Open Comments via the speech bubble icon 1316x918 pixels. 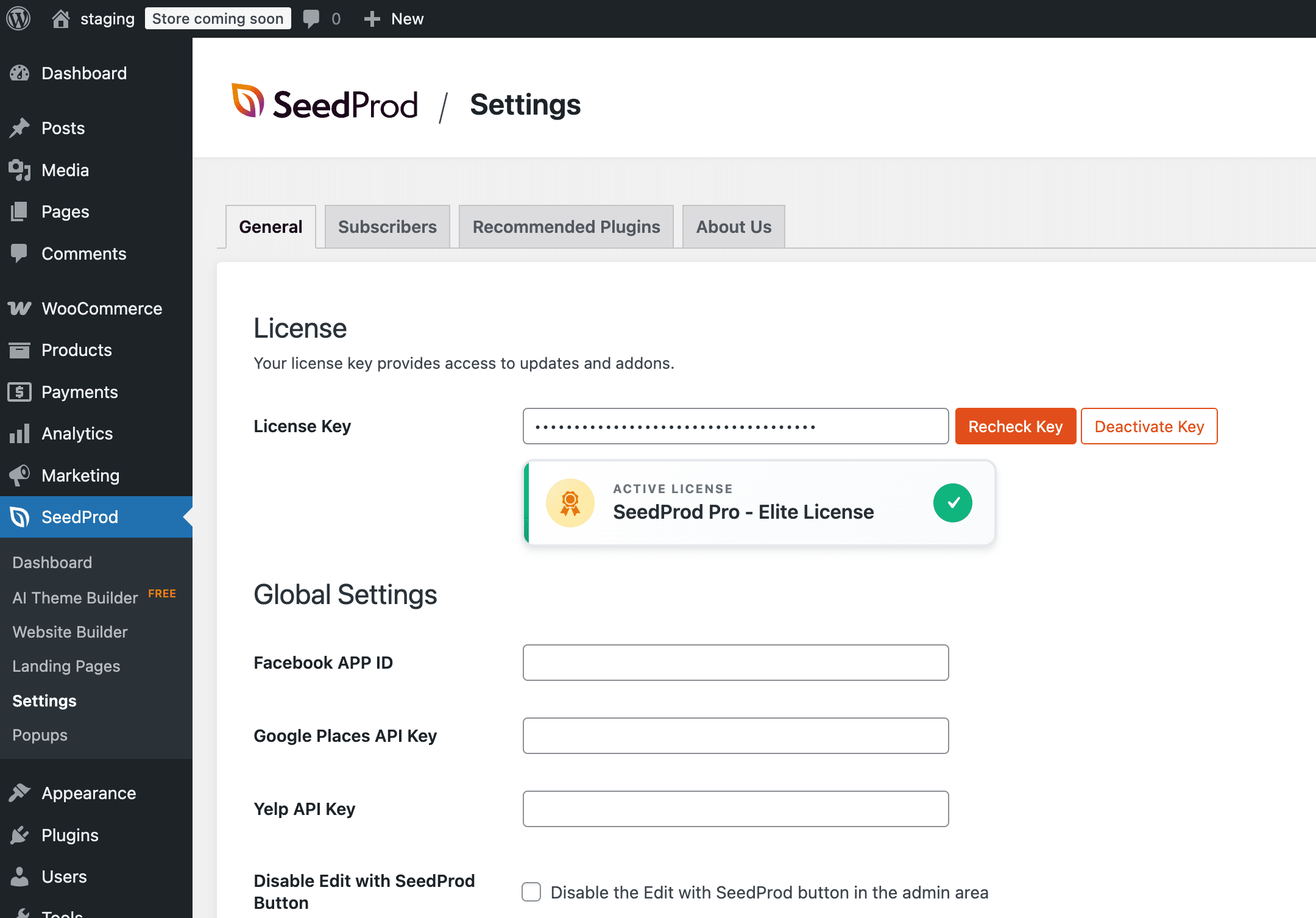pyautogui.click(x=20, y=254)
